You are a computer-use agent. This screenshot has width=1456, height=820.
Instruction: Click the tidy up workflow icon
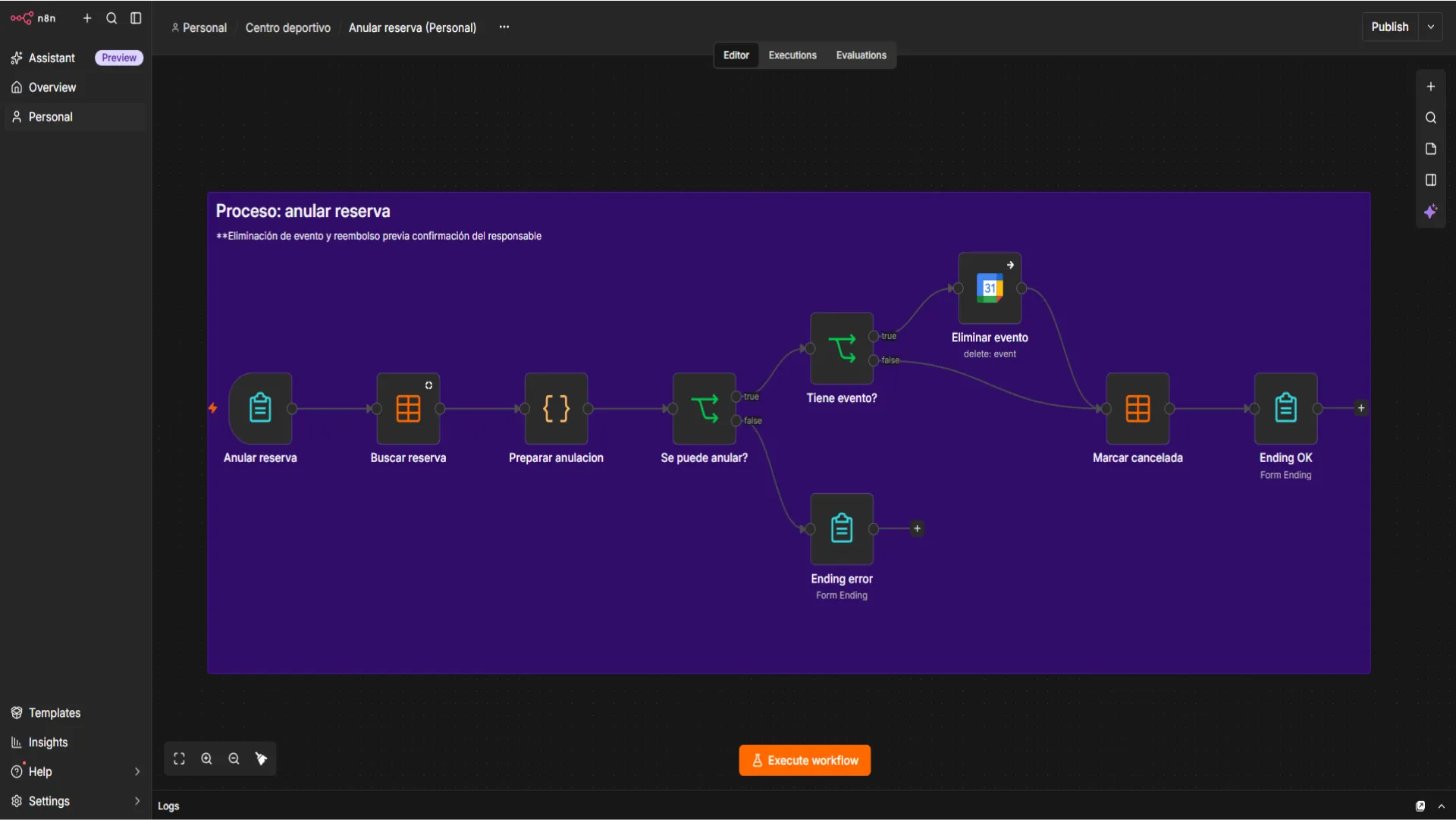click(x=261, y=759)
